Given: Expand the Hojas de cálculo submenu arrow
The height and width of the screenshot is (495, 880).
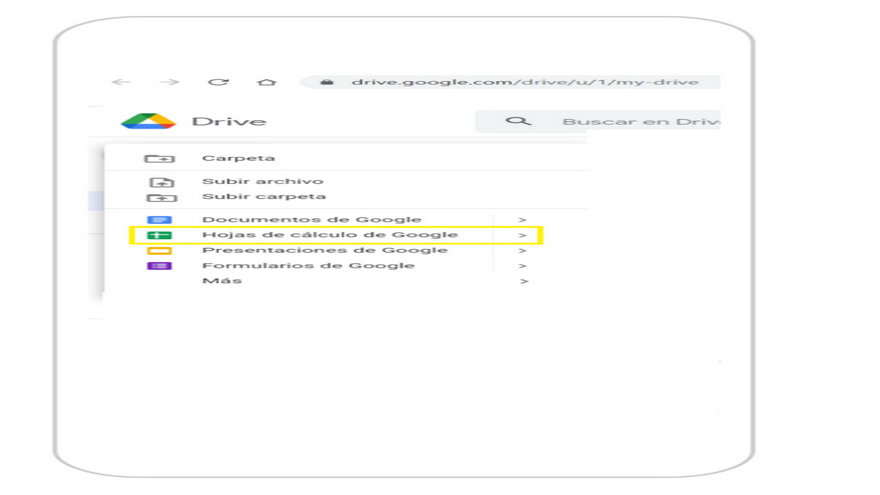Looking at the screenshot, I should click(x=522, y=235).
